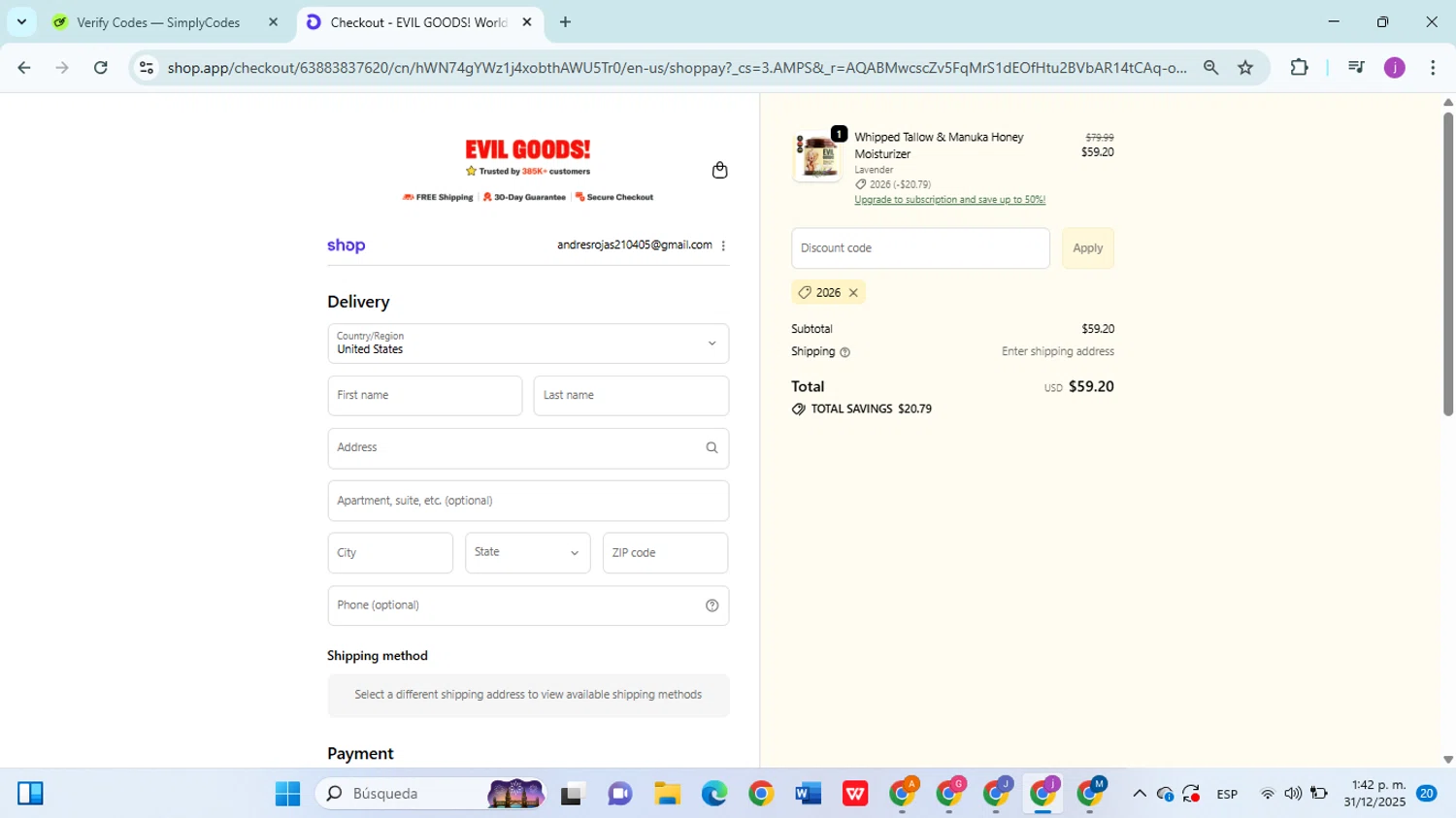Open the media control icon in toolbar

1356,67
